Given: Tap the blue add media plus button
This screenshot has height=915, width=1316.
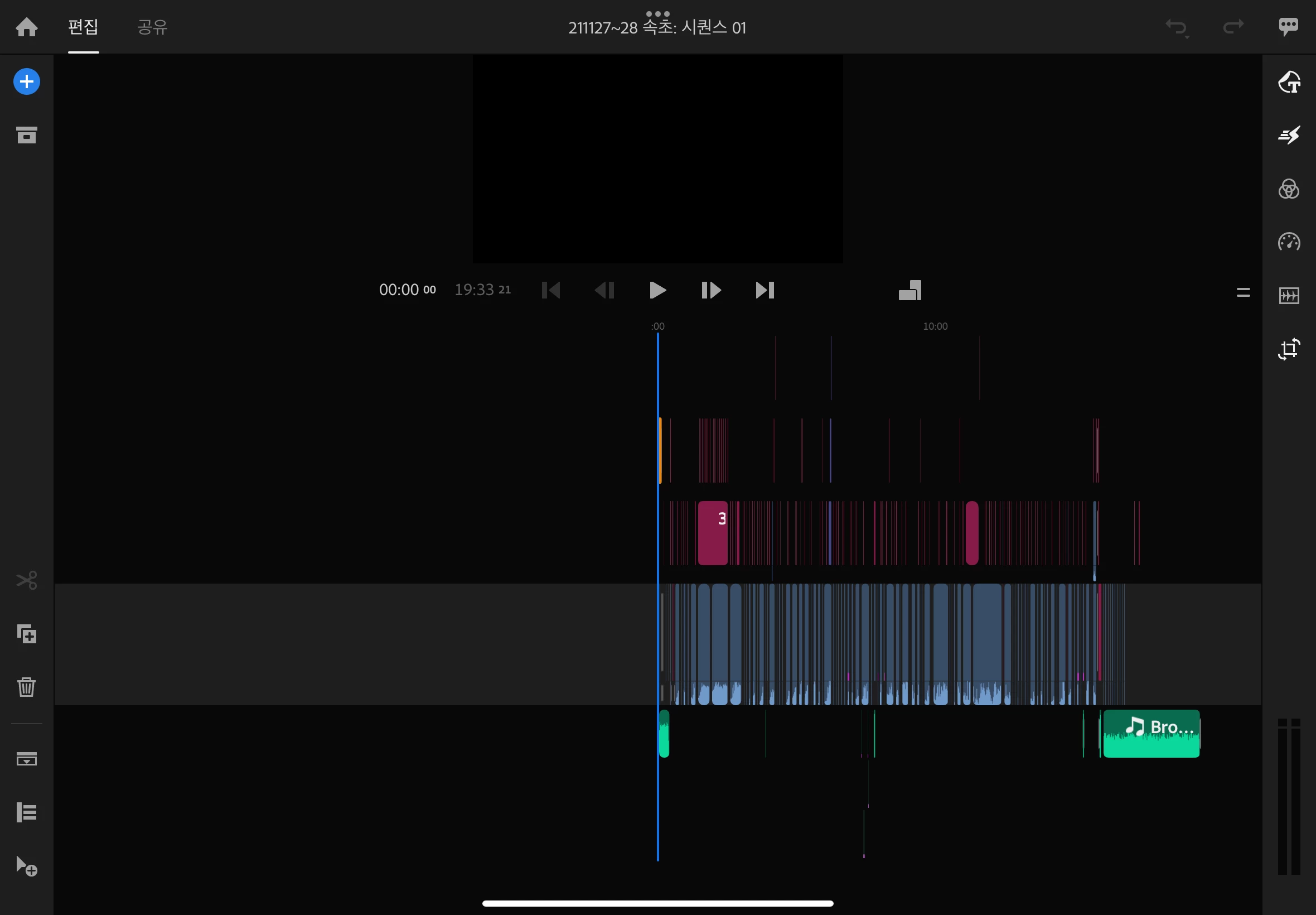Looking at the screenshot, I should [x=26, y=82].
